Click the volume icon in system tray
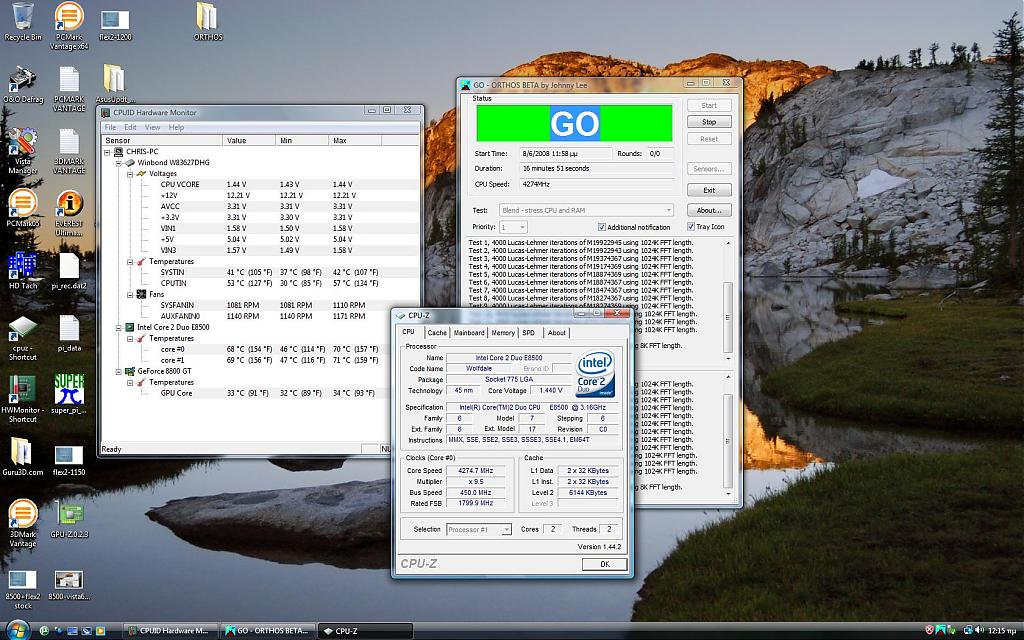 click(x=978, y=630)
